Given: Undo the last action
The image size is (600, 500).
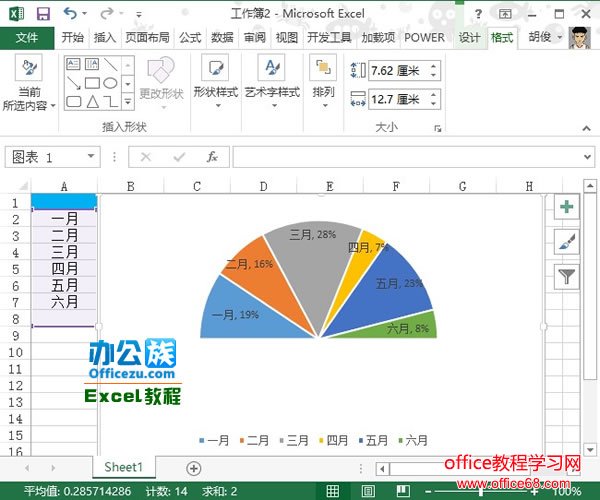Looking at the screenshot, I should click(x=70, y=13).
